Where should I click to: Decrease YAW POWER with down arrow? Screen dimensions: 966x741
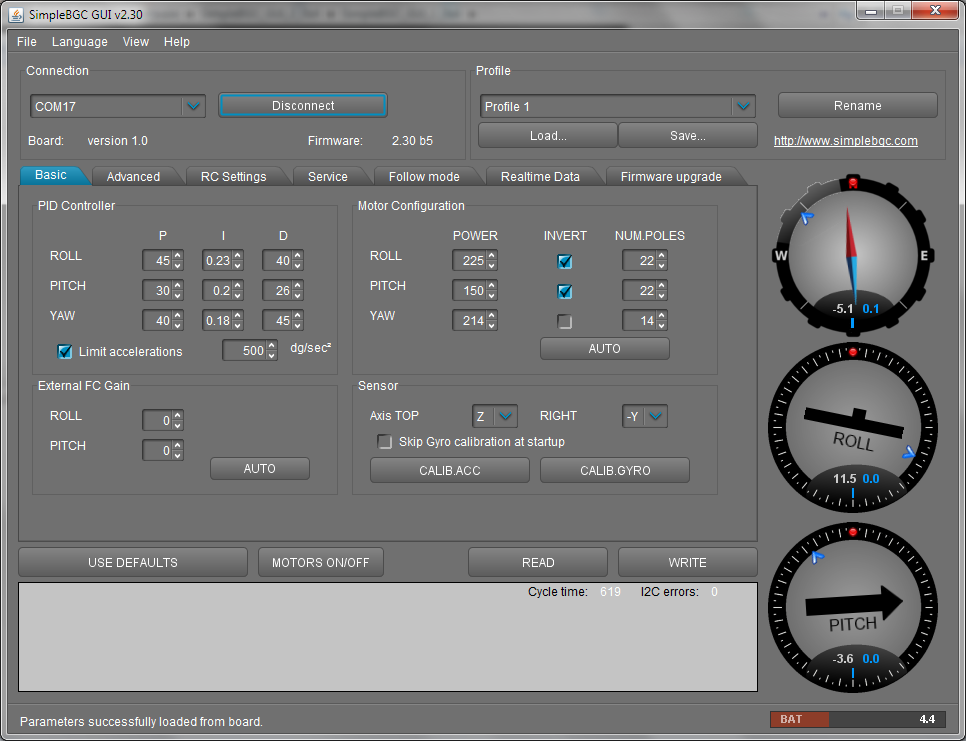click(492, 326)
